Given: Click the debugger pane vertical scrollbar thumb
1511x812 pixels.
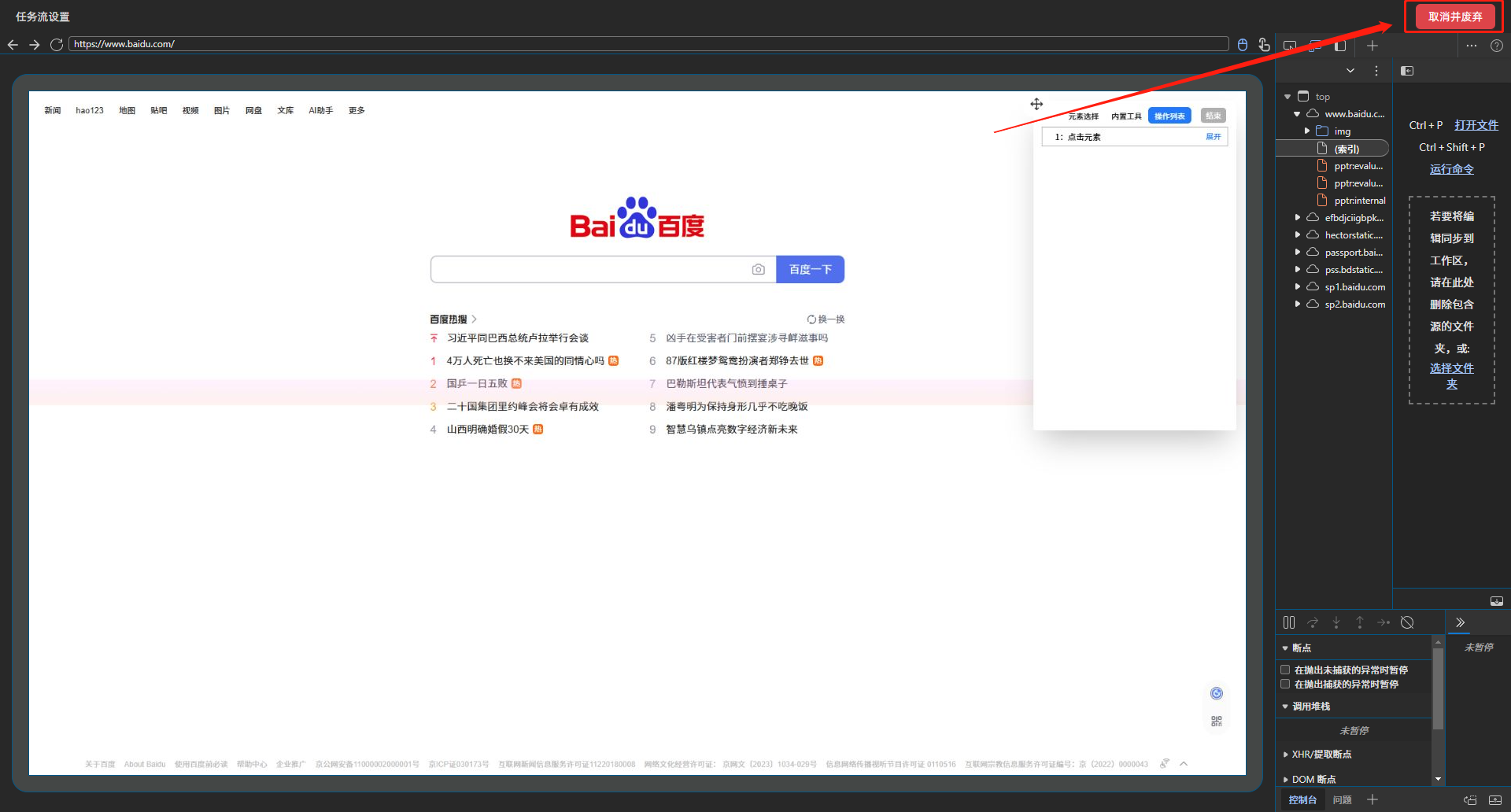Looking at the screenshot, I should pyautogui.click(x=1439, y=688).
